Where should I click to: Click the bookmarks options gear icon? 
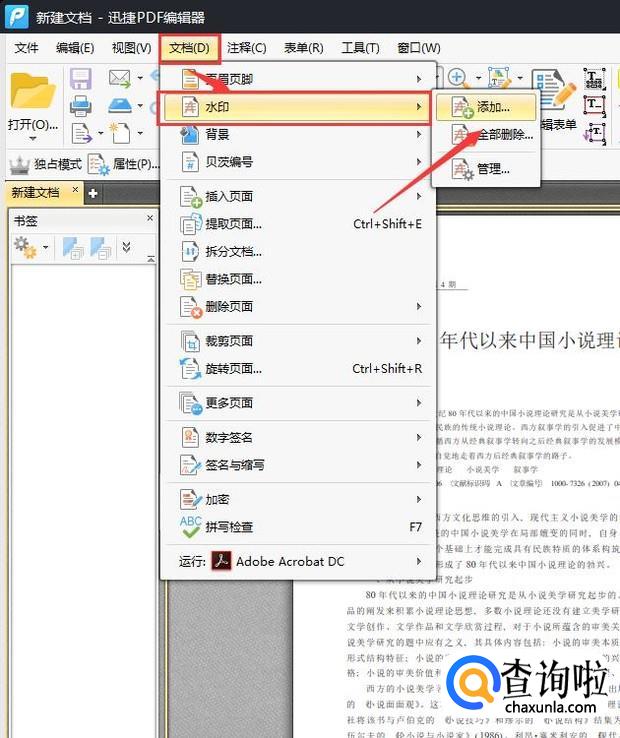(25, 247)
